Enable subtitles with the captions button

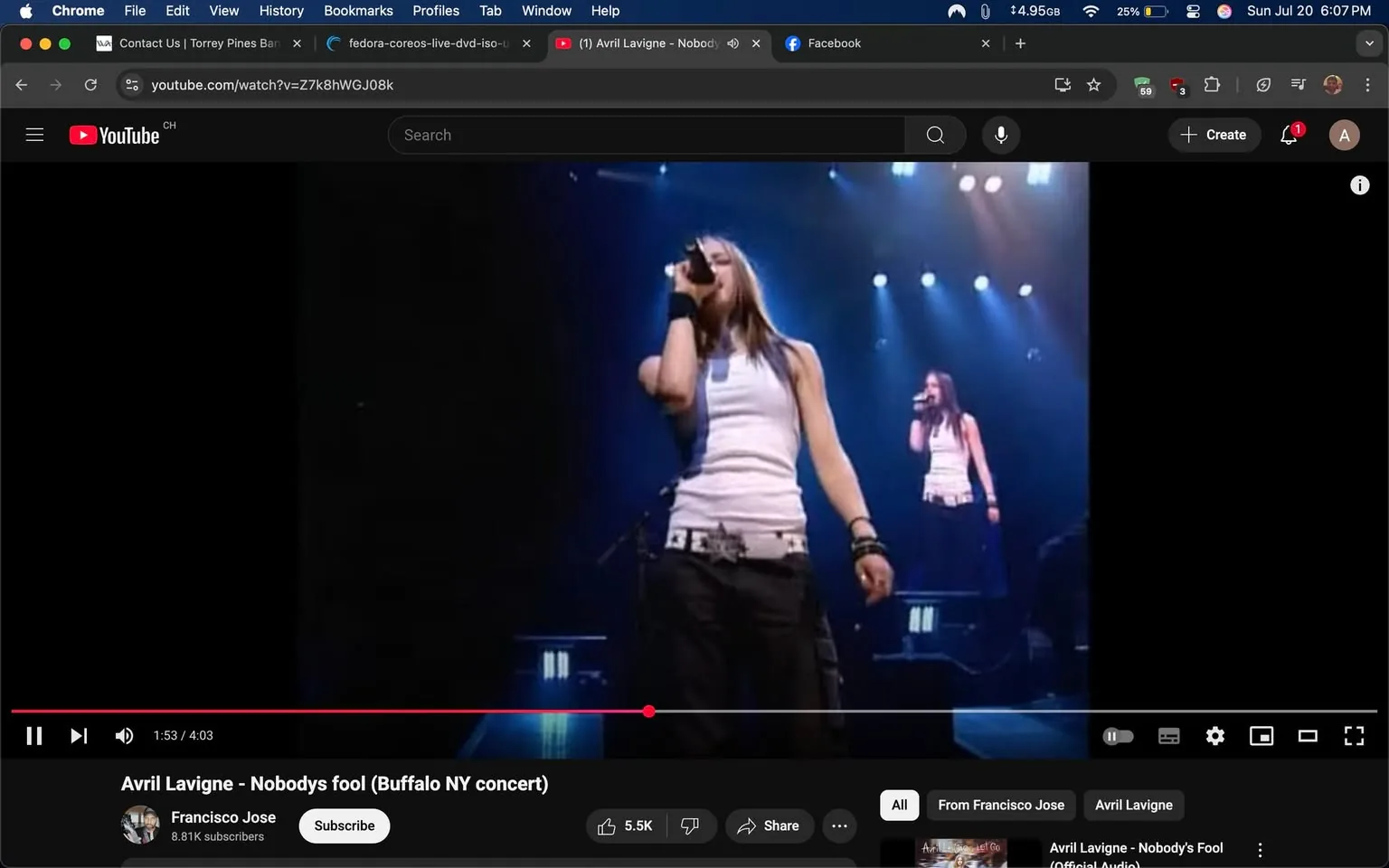(x=1168, y=735)
